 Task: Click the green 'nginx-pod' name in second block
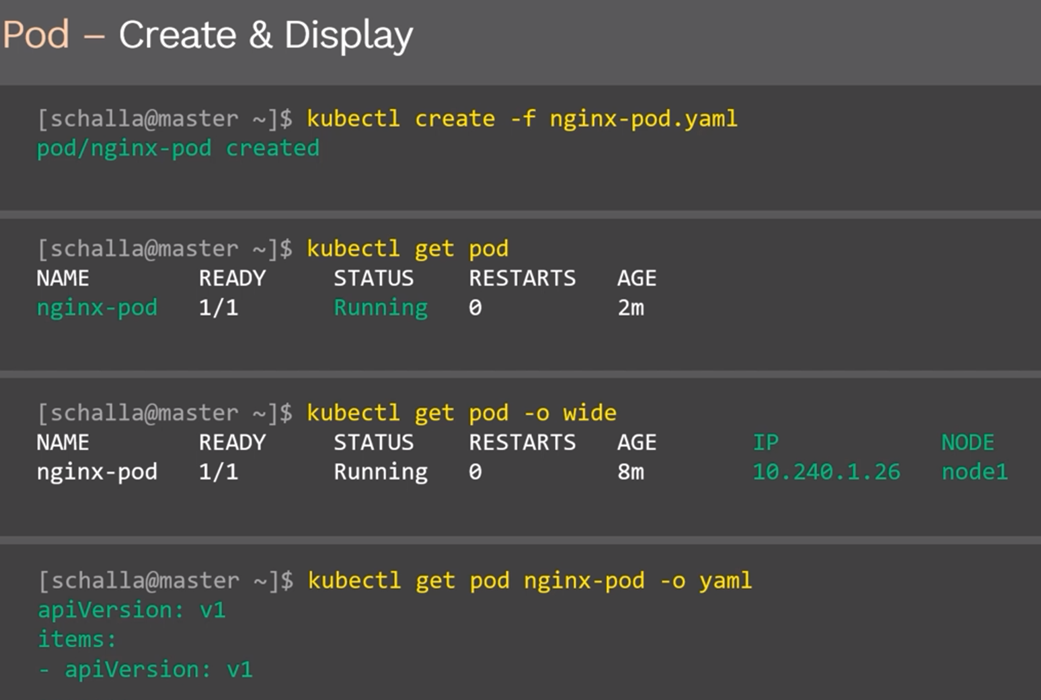tap(97, 308)
